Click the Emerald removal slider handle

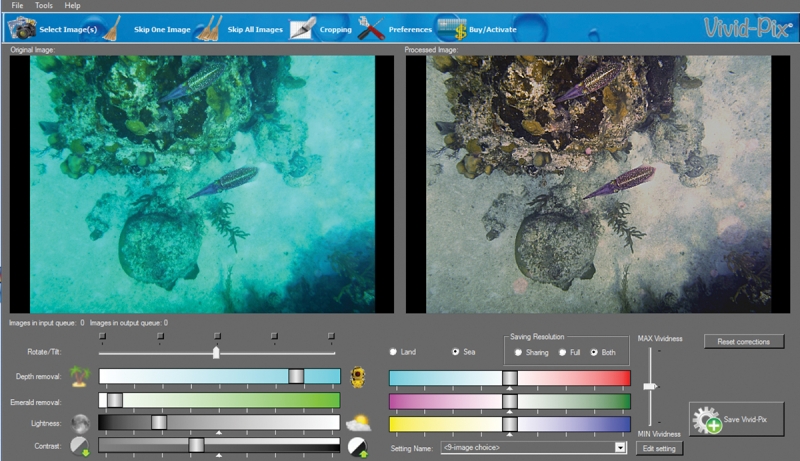click(115, 400)
